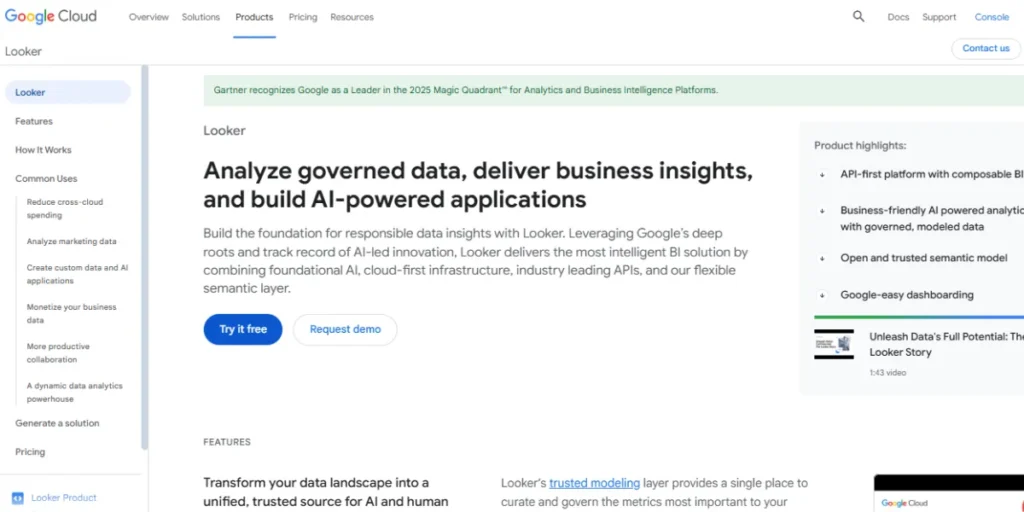Open Reduce cross-cloud spending item
The image size is (1024, 512).
(65, 208)
